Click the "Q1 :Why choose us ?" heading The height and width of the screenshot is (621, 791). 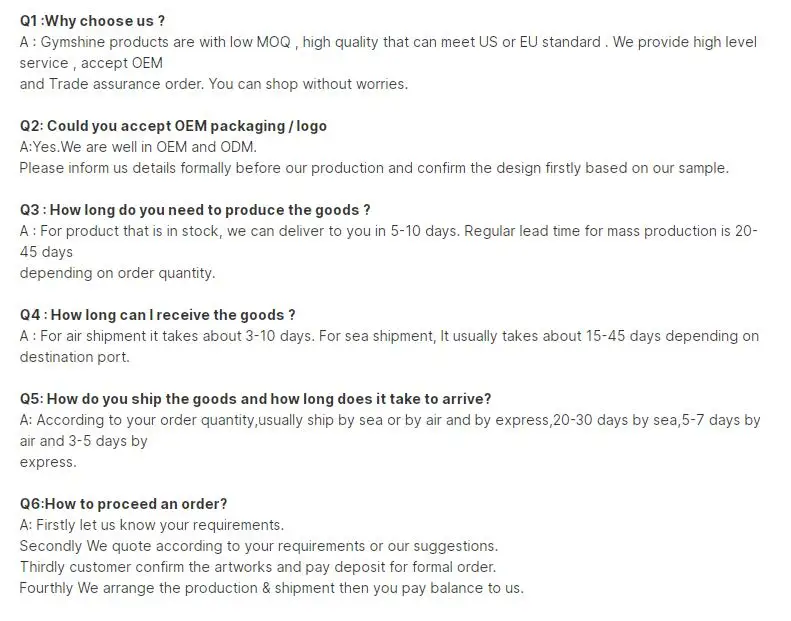[x=92, y=20]
